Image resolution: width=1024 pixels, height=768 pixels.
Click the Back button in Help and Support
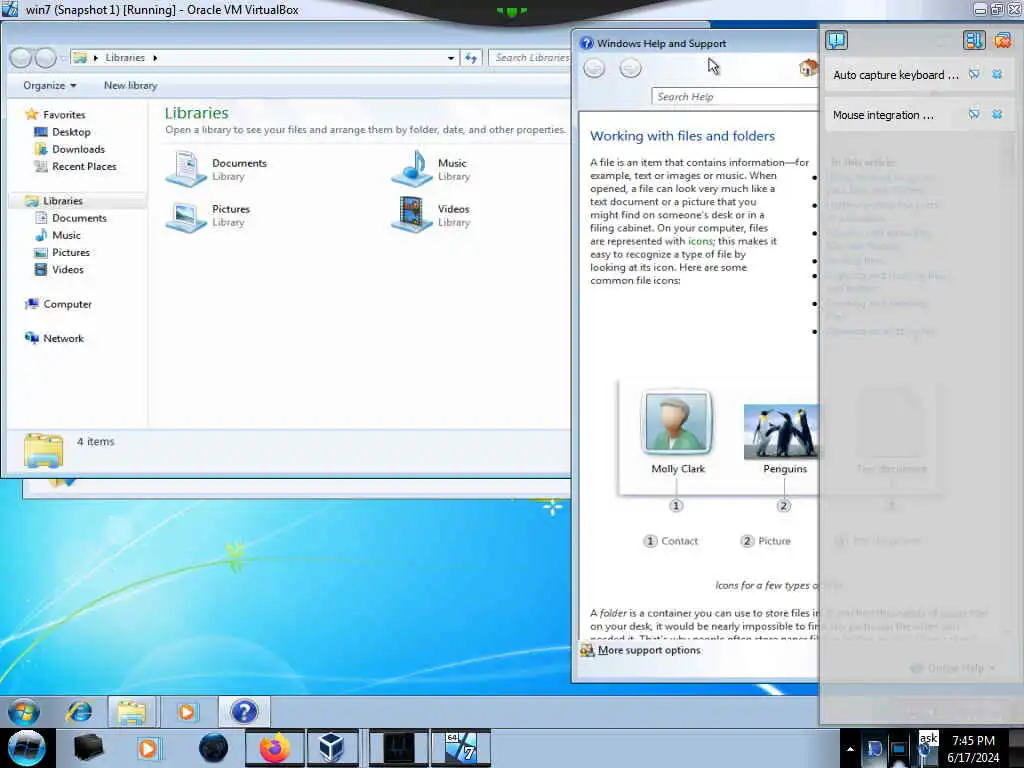594,68
